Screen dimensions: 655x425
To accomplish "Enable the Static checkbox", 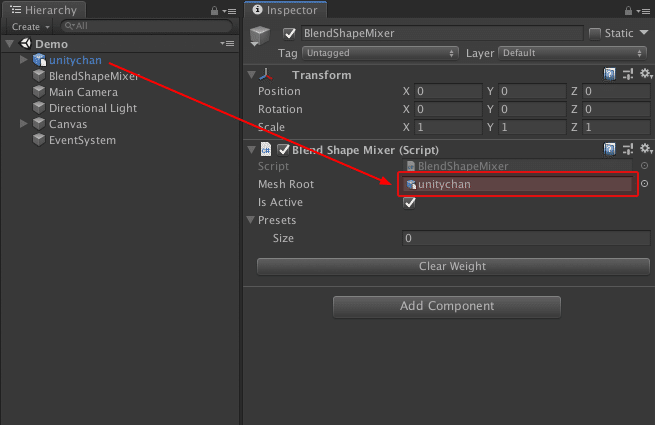I will (x=594, y=33).
